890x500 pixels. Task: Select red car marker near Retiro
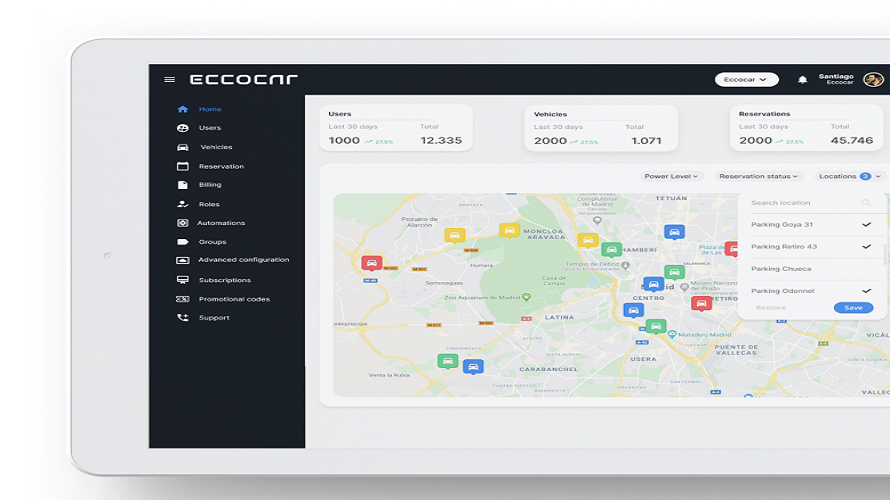click(702, 304)
